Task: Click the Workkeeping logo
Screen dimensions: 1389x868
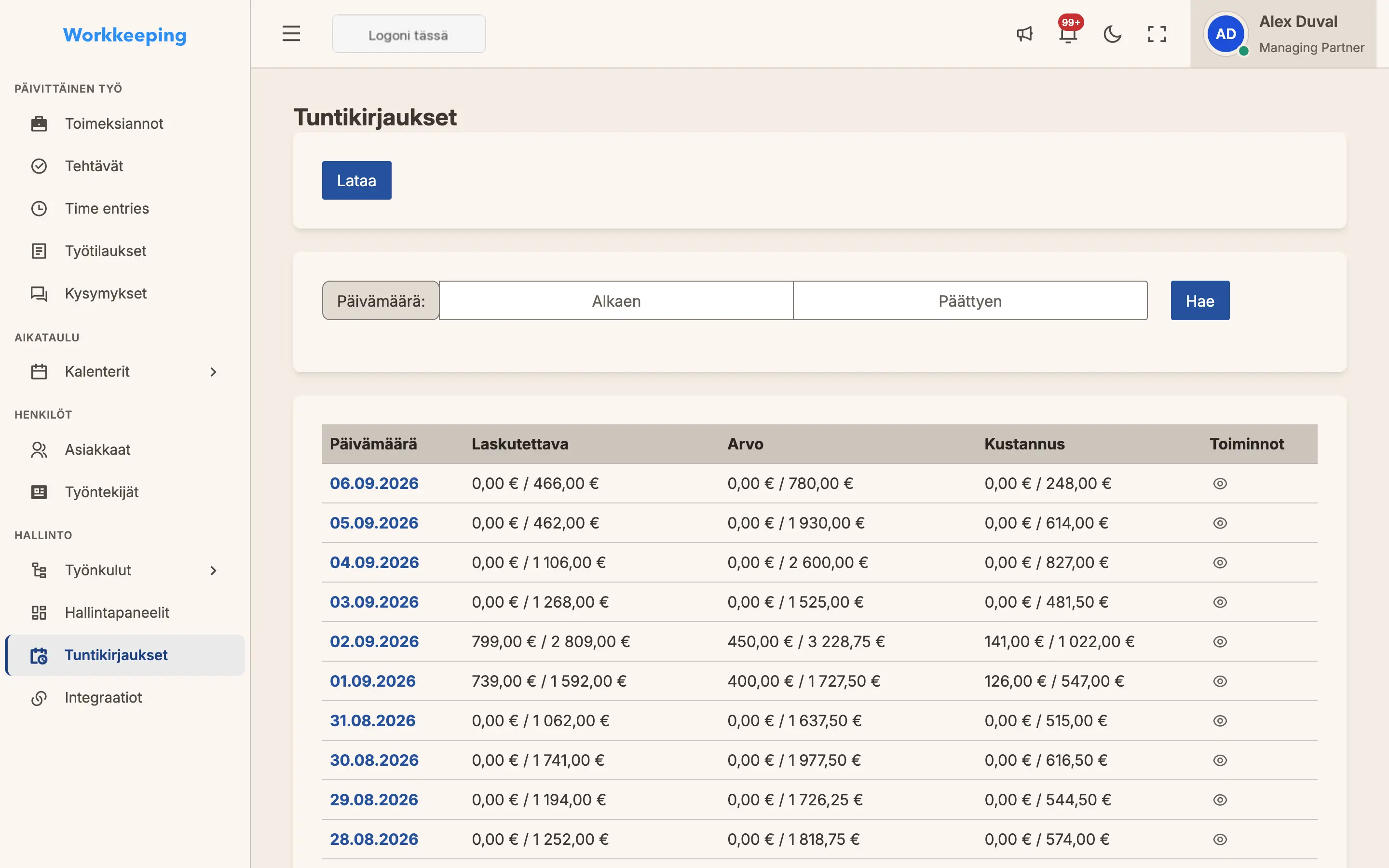Action: (124, 35)
